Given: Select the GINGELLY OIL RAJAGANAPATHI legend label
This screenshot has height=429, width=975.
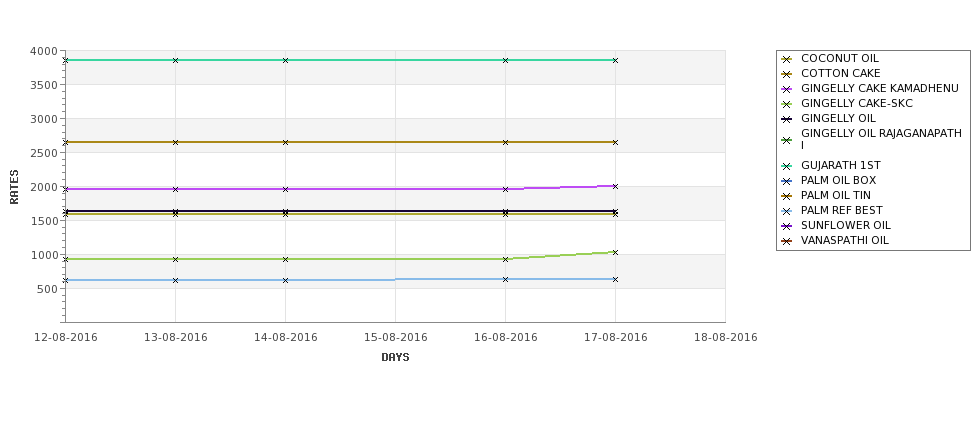Looking at the screenshot, I should [881, 139].
